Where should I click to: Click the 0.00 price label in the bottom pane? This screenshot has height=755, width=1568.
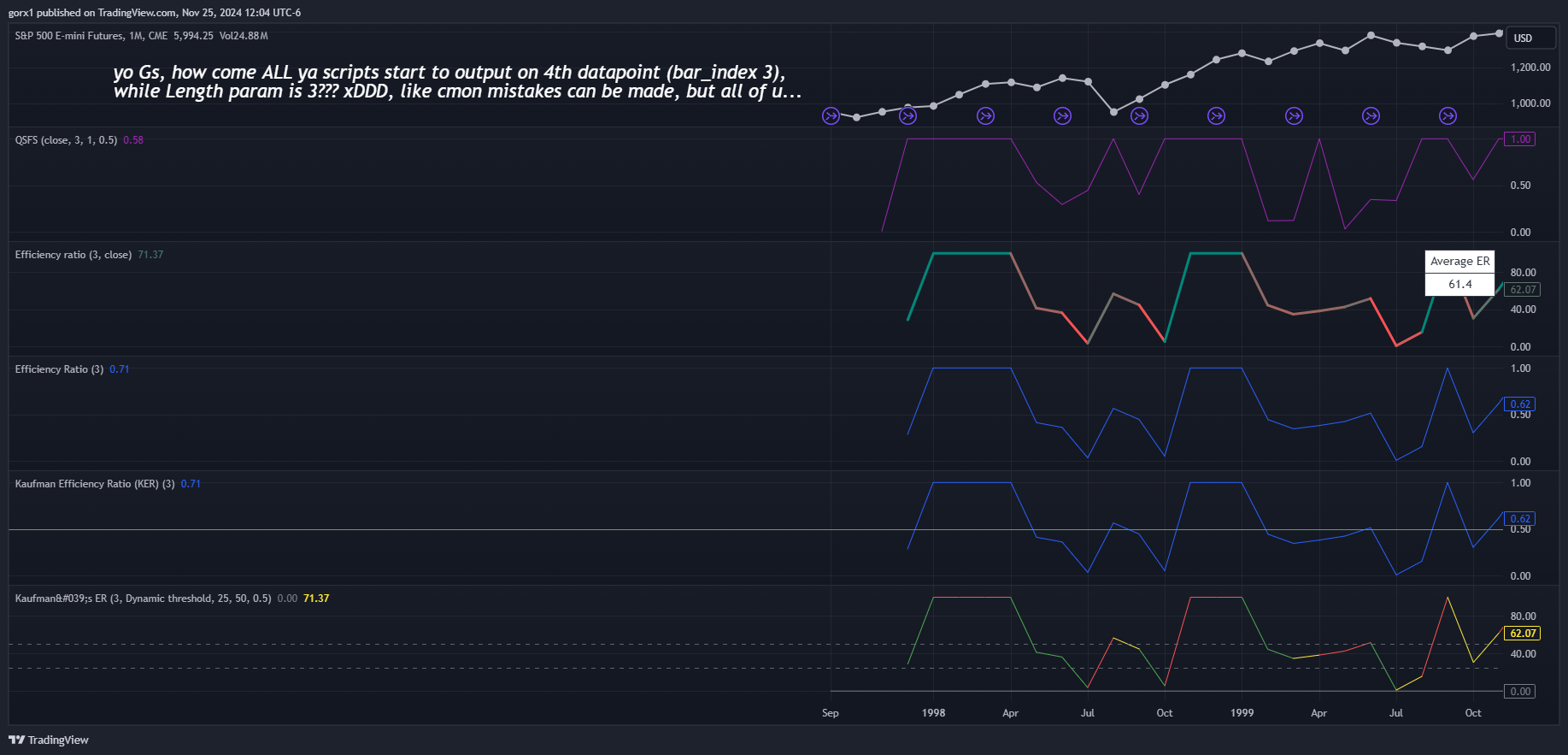(1520, 692)
